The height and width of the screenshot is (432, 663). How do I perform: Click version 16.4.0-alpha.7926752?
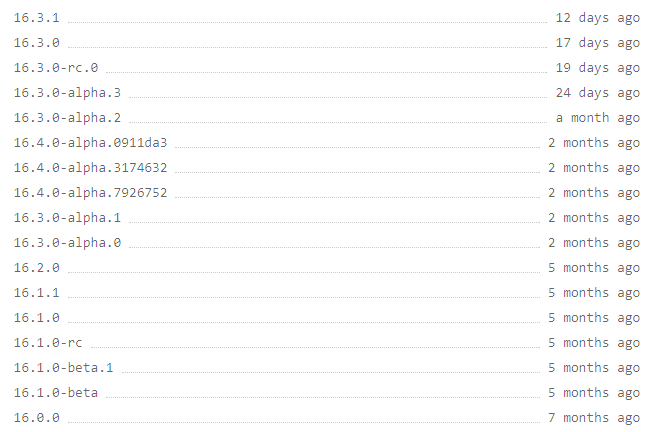coord(90,192)
